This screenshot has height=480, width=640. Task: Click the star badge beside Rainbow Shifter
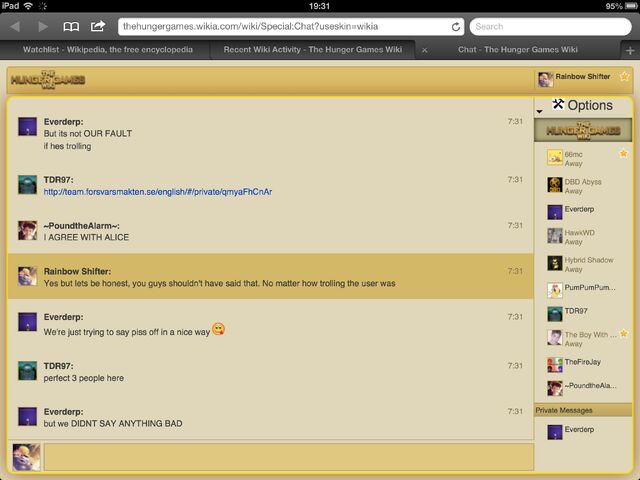[x=624, y=76]
